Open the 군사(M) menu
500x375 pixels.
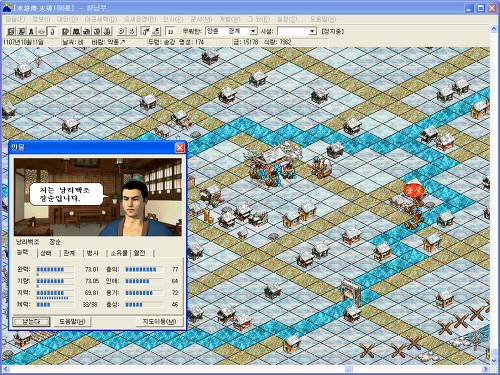click(x=201, y=19)
